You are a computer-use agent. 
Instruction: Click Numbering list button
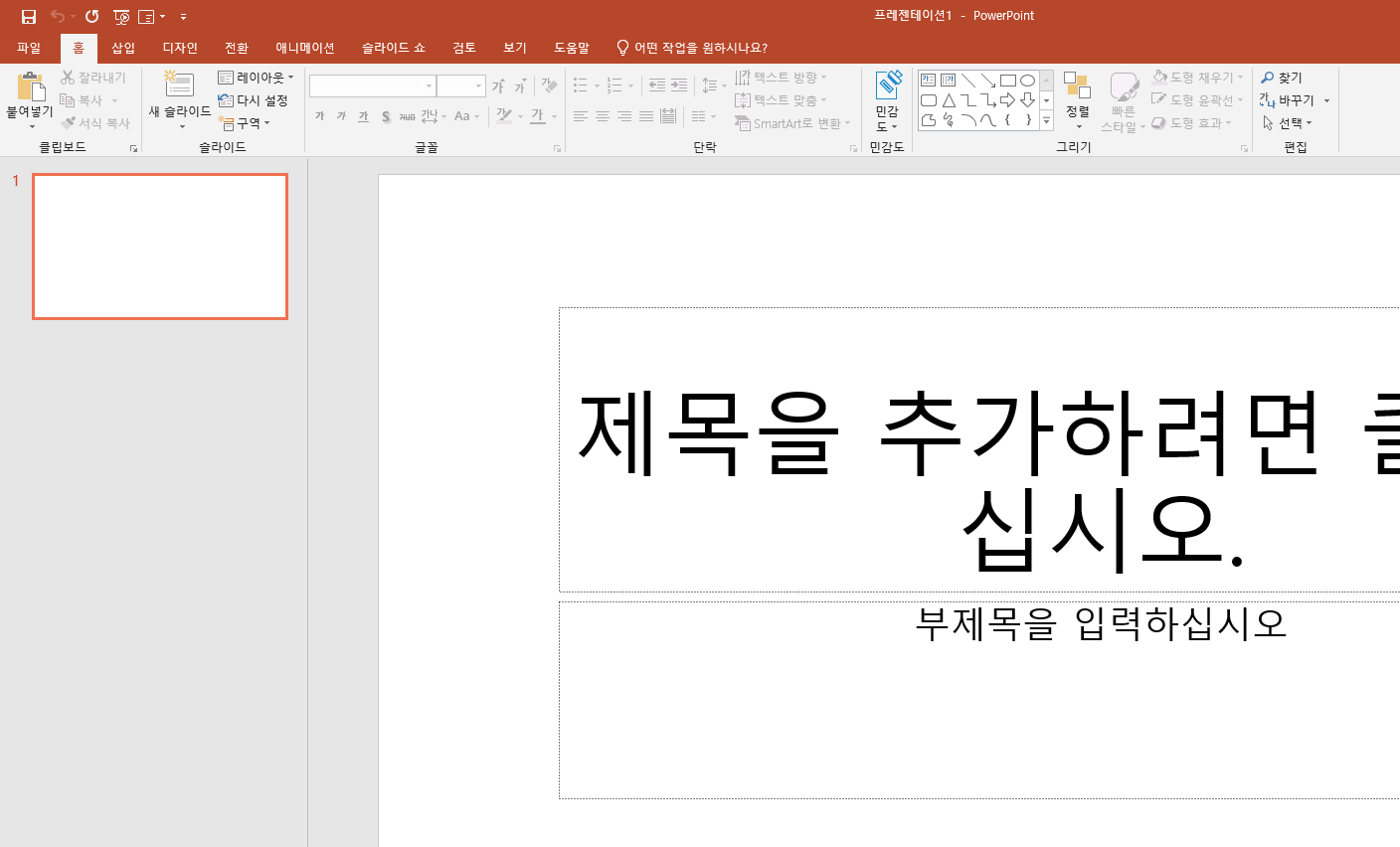tap(614, 85)
